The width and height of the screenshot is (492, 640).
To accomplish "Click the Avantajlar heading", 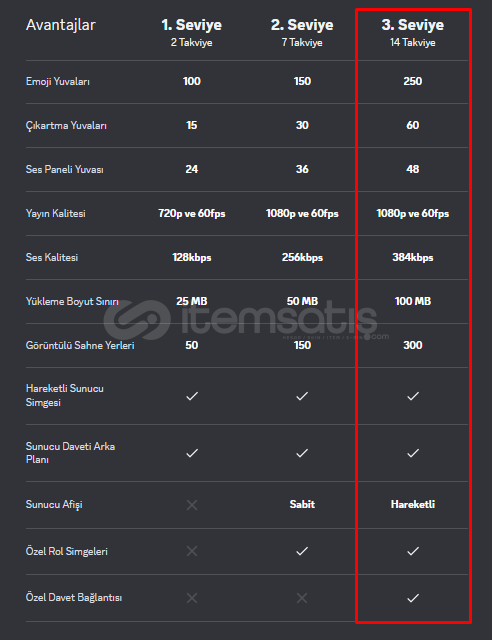I will (61, 25).
